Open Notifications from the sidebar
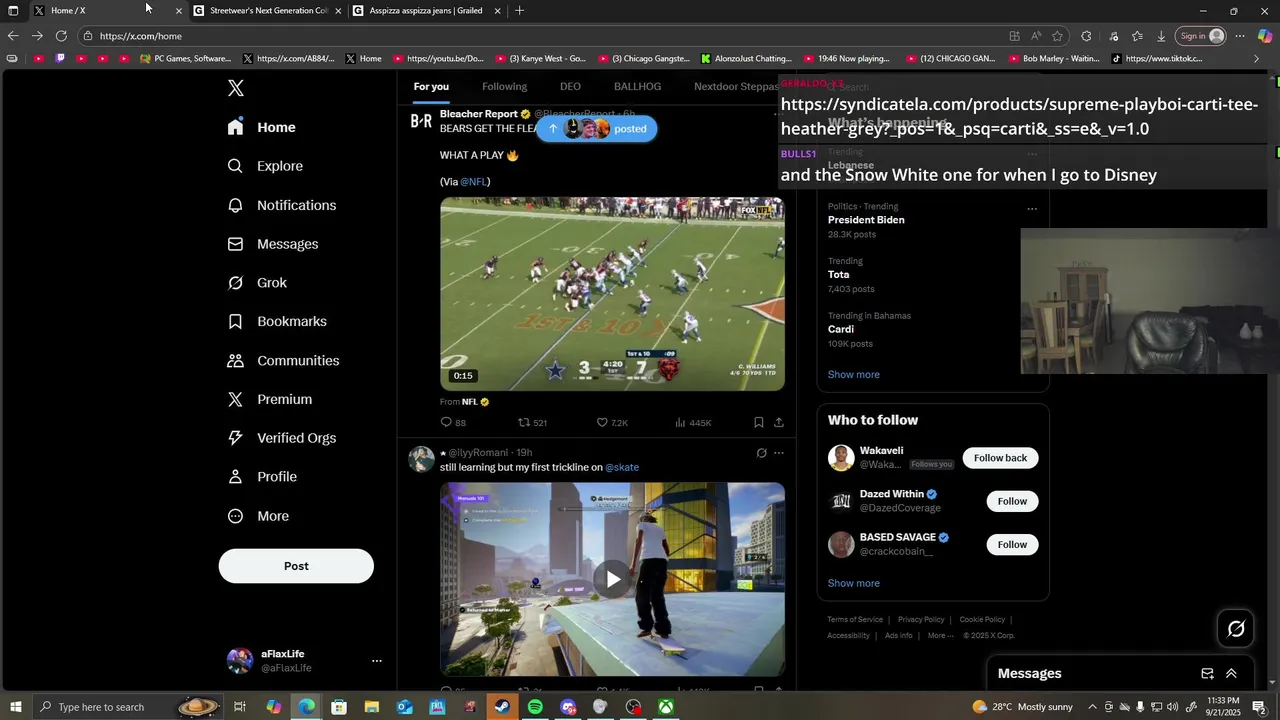The image size is (1280, 720). tap(281, 205)
